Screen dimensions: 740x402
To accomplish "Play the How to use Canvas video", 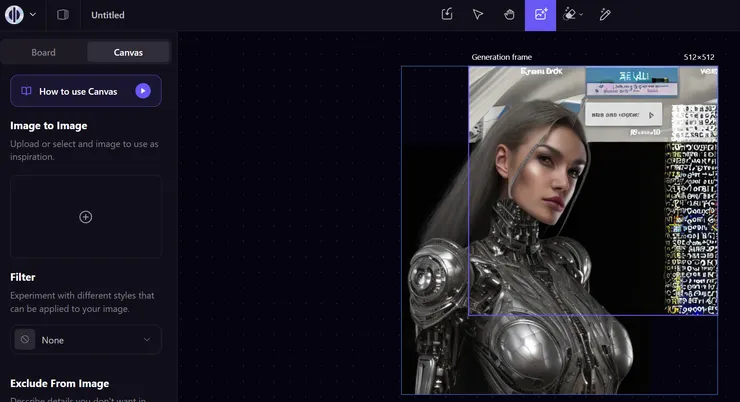I will tap(143, 91).
